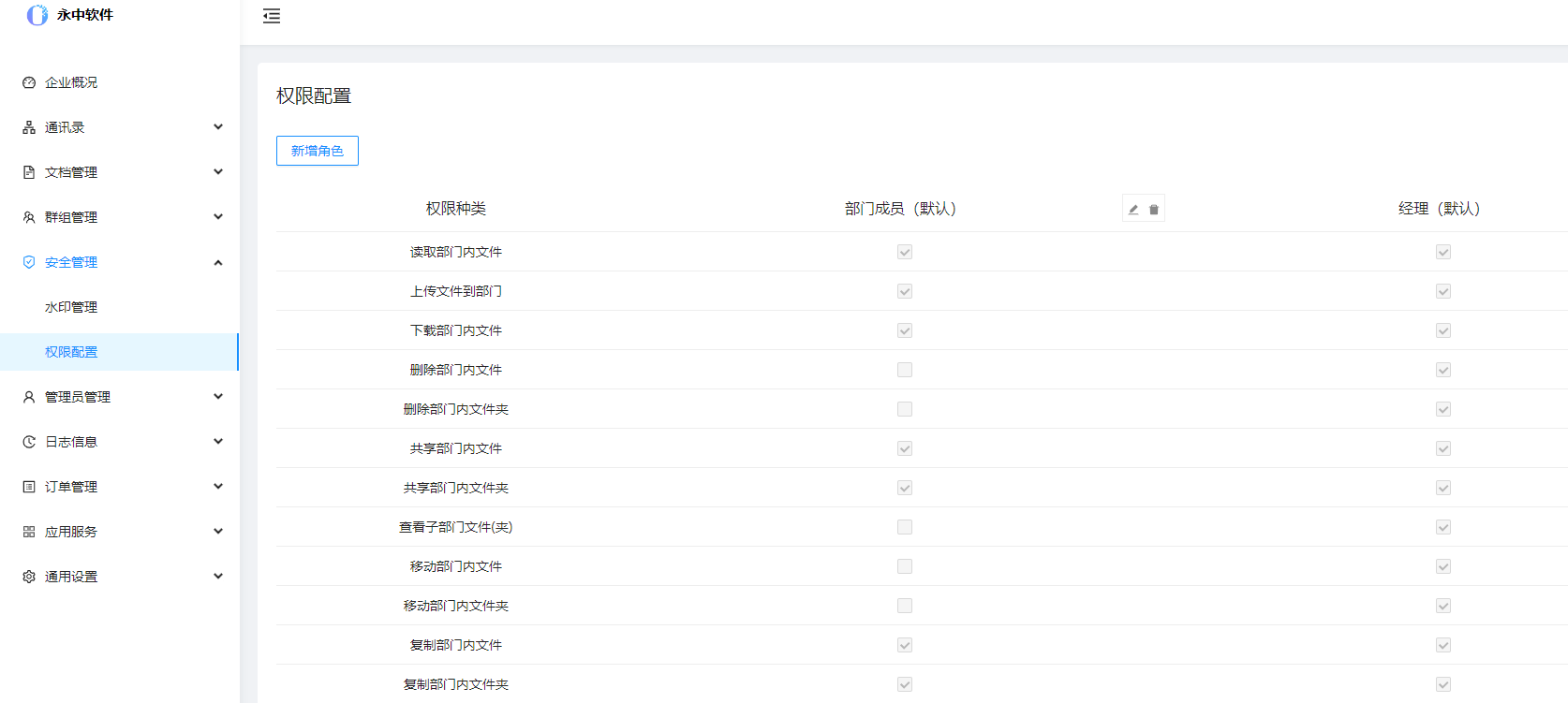Enable 部门成员 checkbox for 删除部门内文件夹
This screenshot has height=703, width=1568.
[x=905, y=409]
